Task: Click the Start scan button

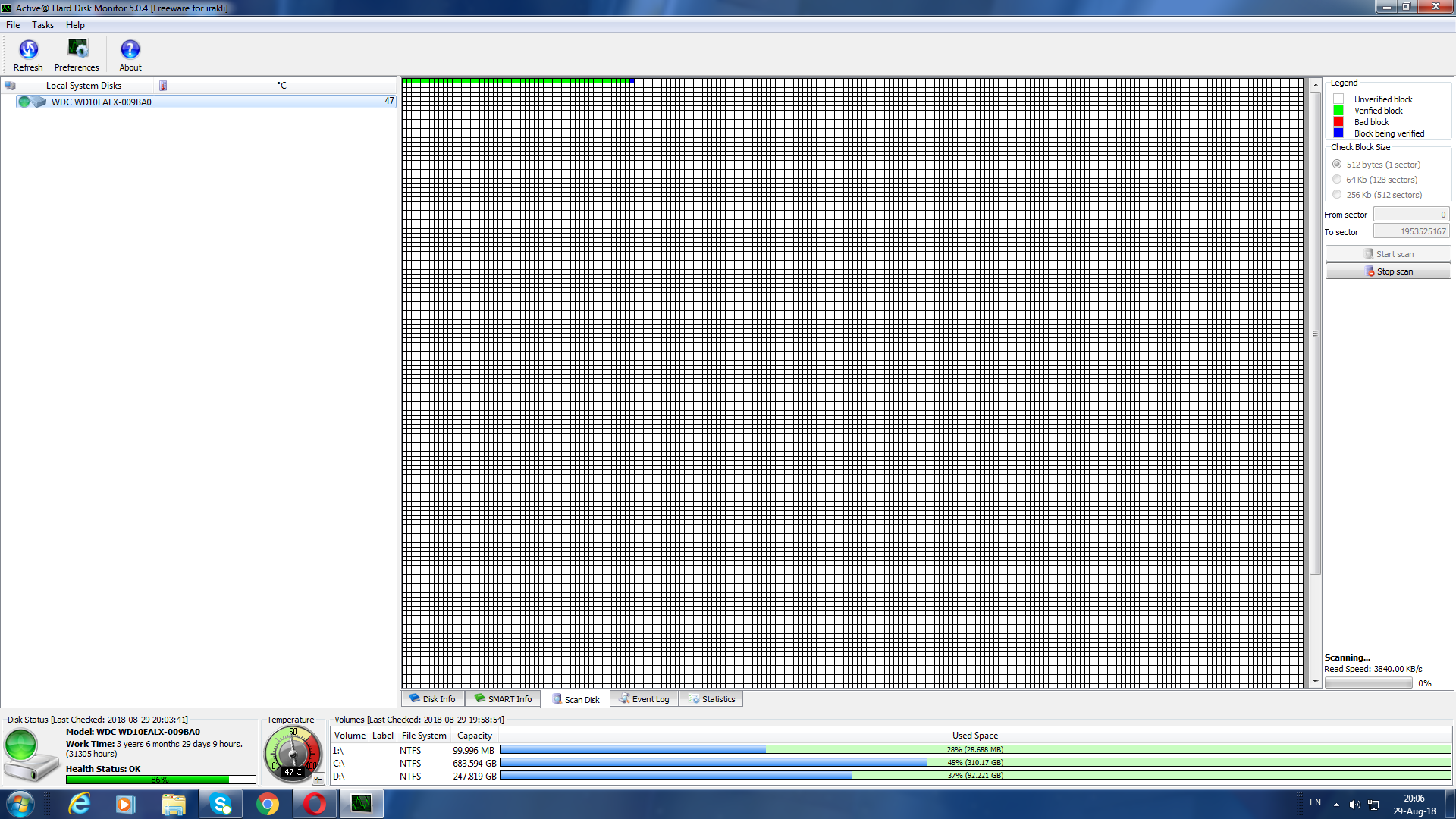Action: pyautogui.click(x=1388, y=254)
